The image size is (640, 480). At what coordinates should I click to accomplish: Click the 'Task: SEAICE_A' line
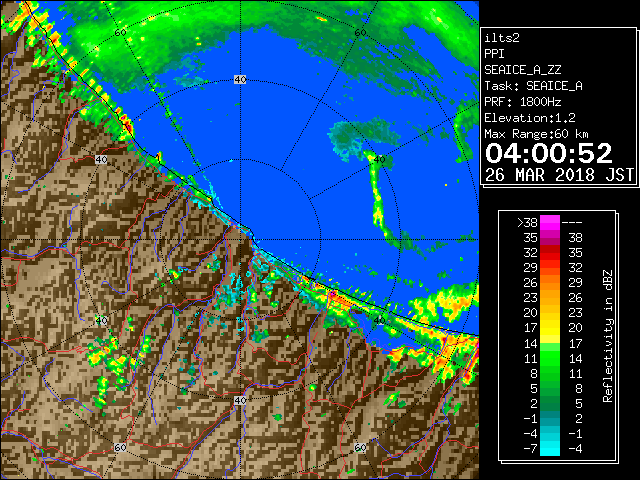click(533, 86)
